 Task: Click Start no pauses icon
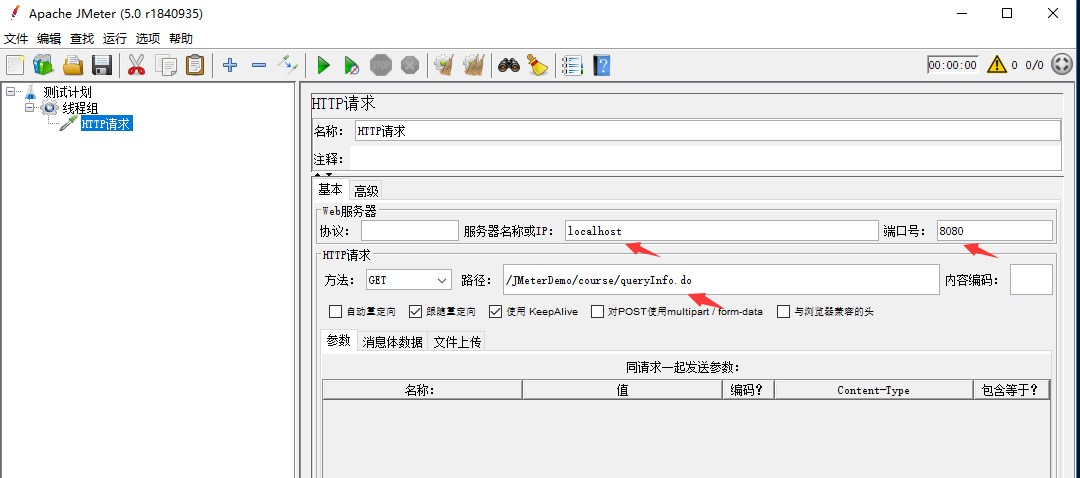click(352, 65)
